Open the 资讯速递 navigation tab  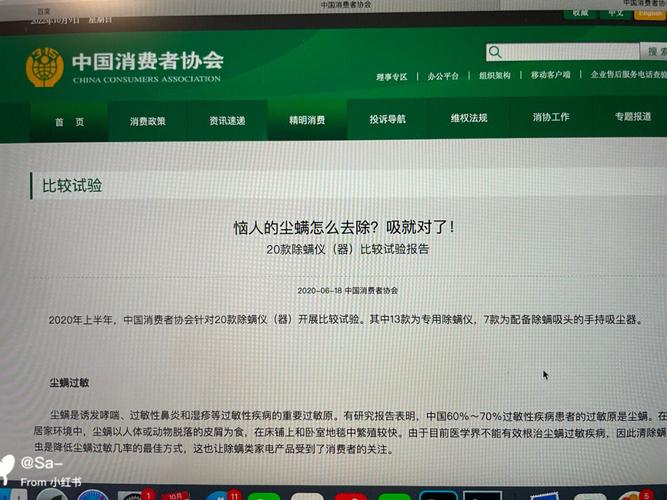227,120
